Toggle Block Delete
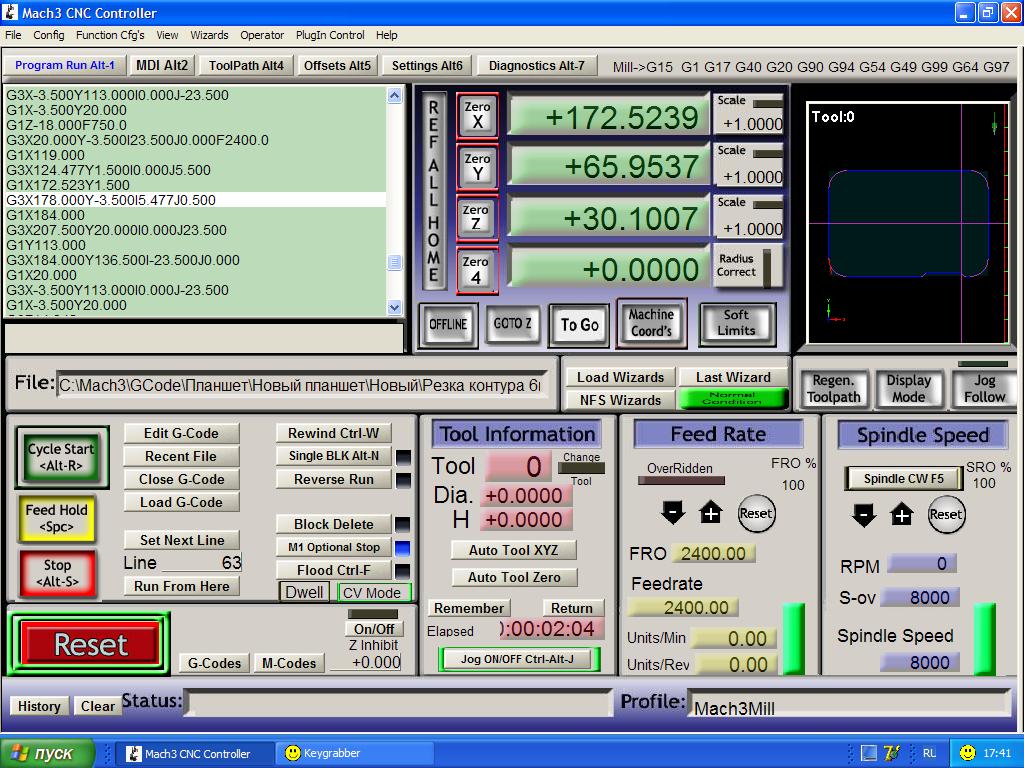Image resolution: width=1024 pixels, height=768 pixels. click(333, 524)
